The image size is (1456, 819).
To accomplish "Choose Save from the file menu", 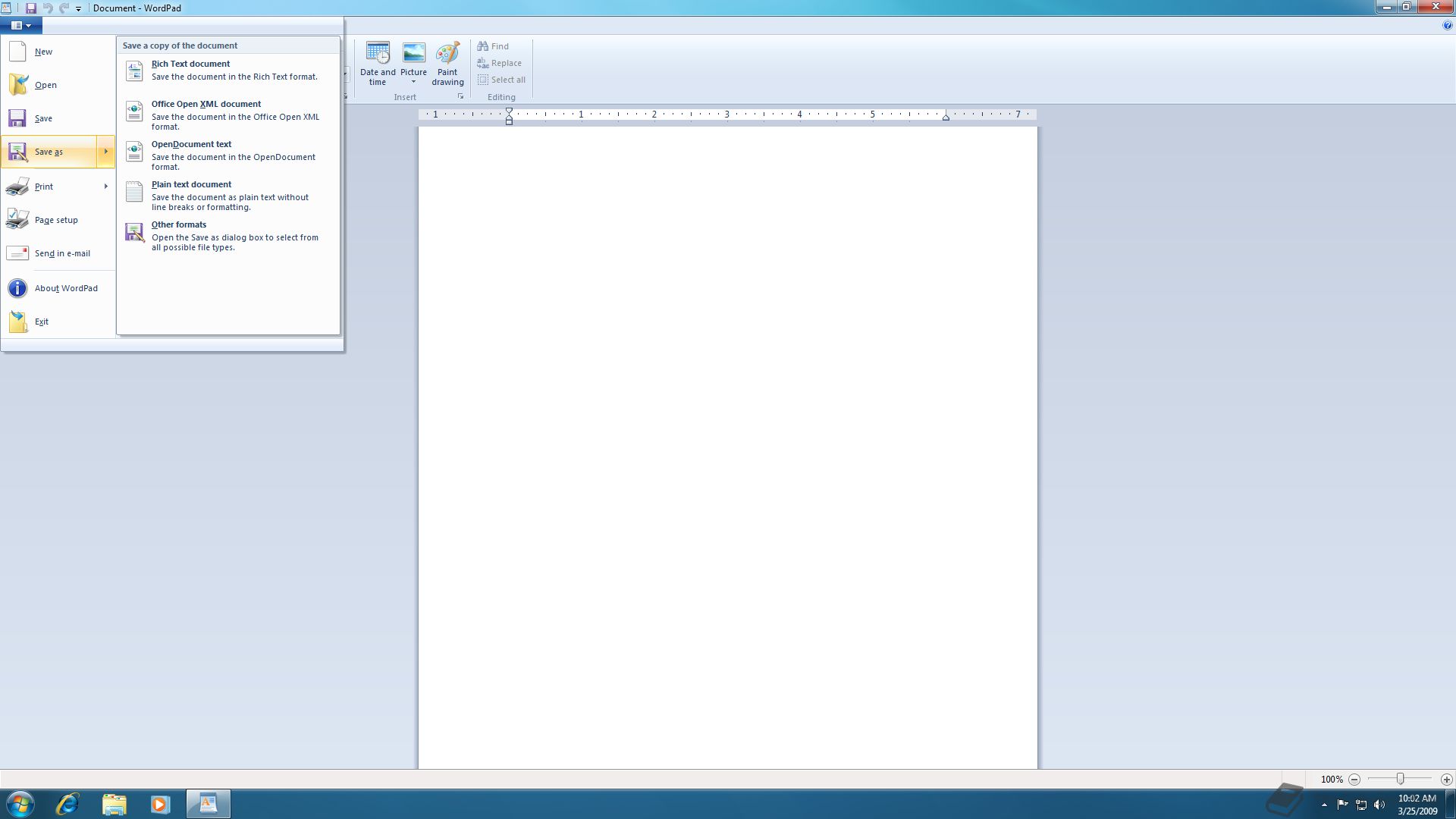I will (58, 118).
